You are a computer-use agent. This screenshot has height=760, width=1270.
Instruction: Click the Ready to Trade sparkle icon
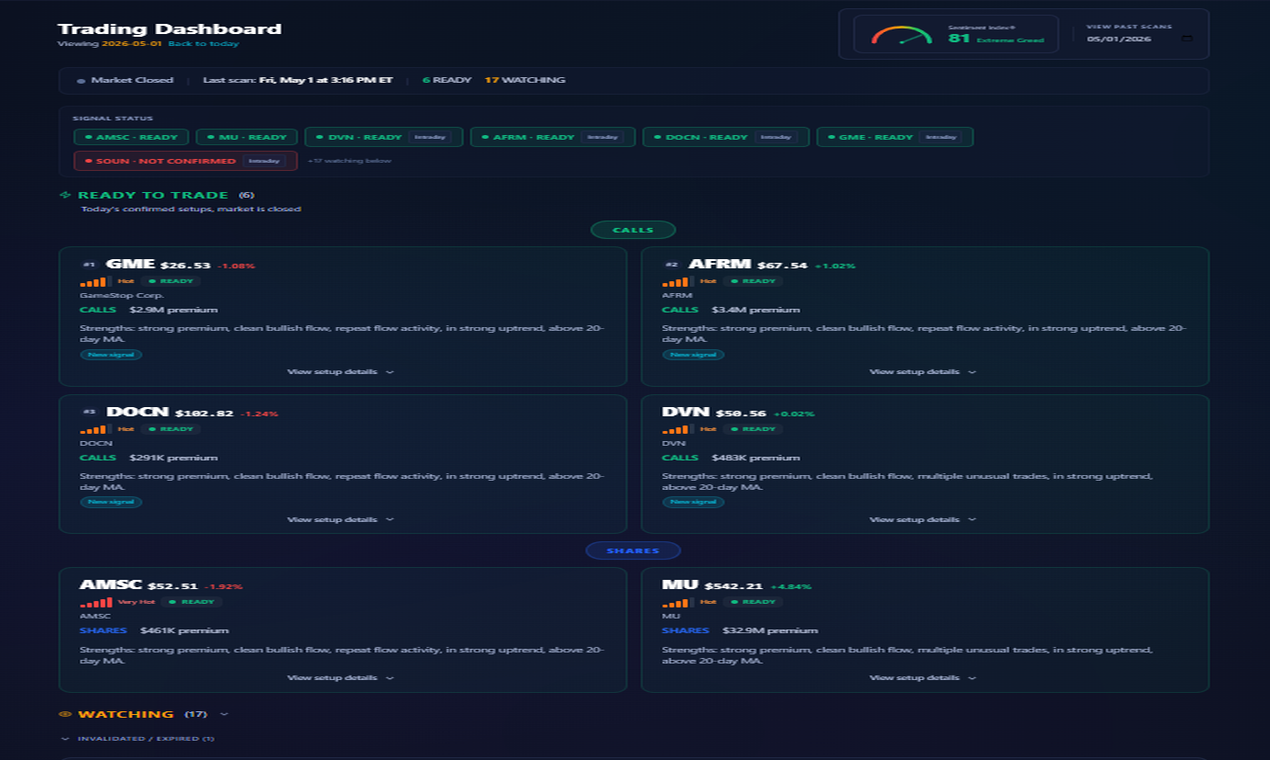(x=65, y=195)
